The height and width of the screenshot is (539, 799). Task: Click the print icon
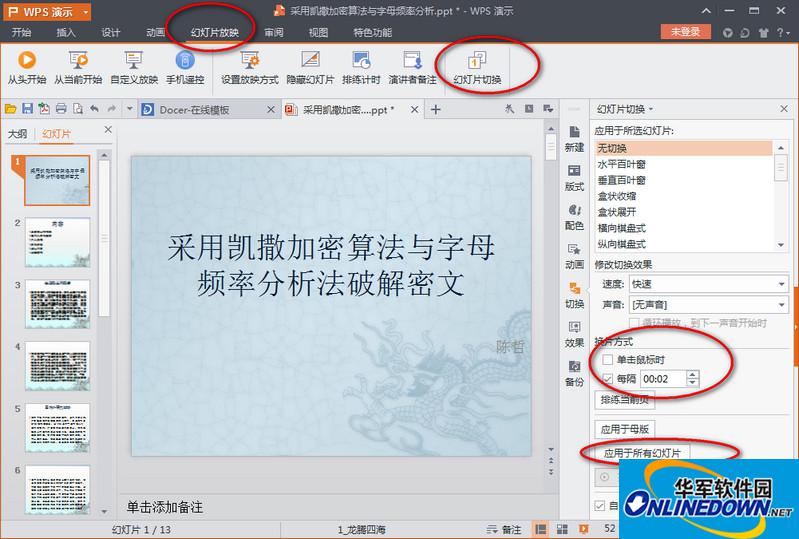point(61,109)
